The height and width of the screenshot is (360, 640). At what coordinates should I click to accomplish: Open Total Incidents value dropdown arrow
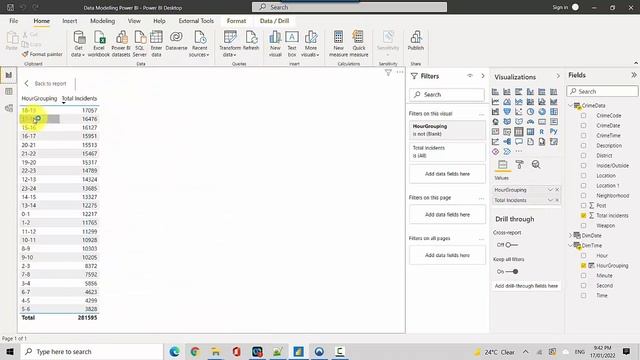click(x=550, y=200)
